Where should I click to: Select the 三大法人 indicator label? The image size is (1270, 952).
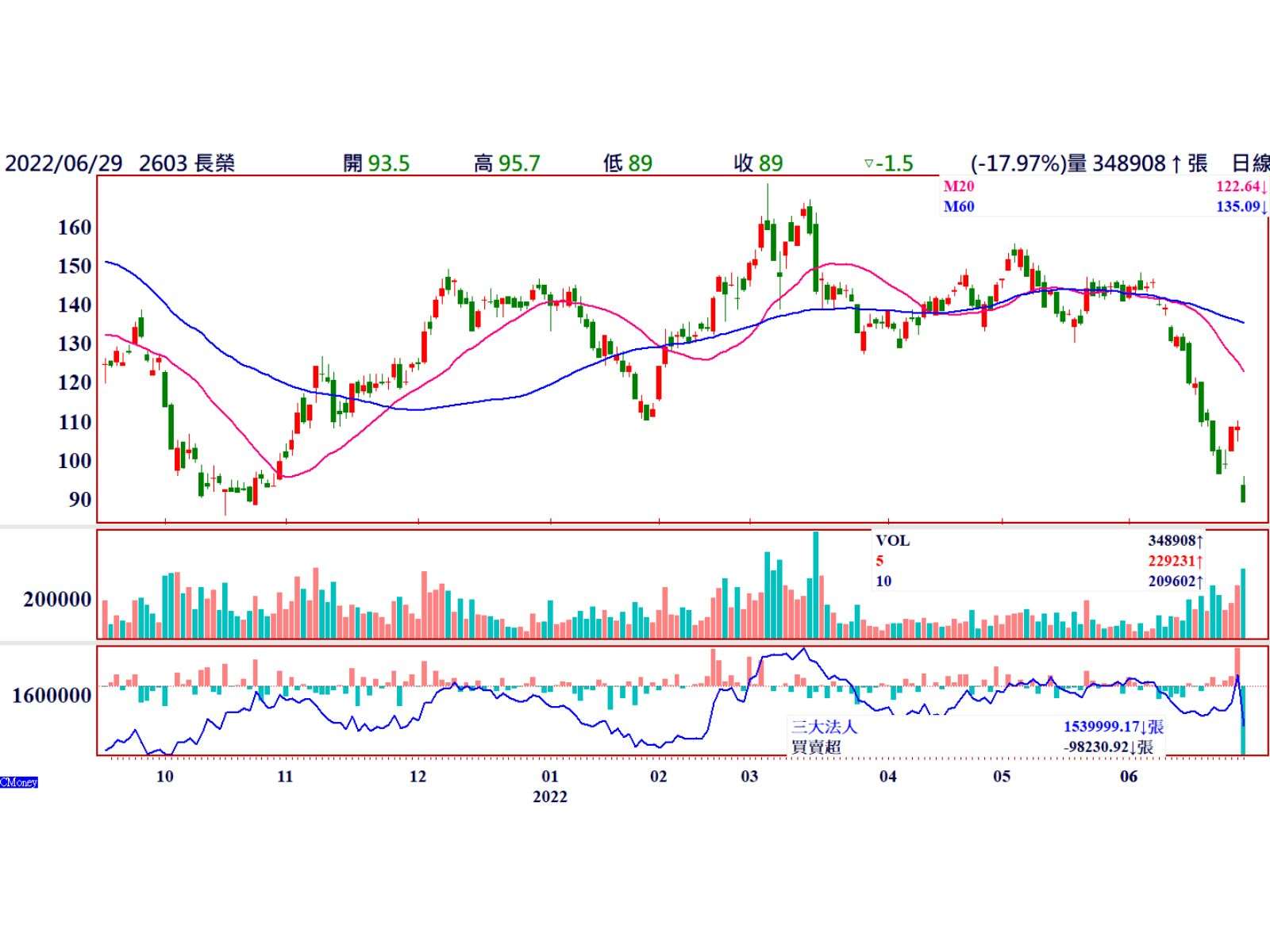pos(824,727)
